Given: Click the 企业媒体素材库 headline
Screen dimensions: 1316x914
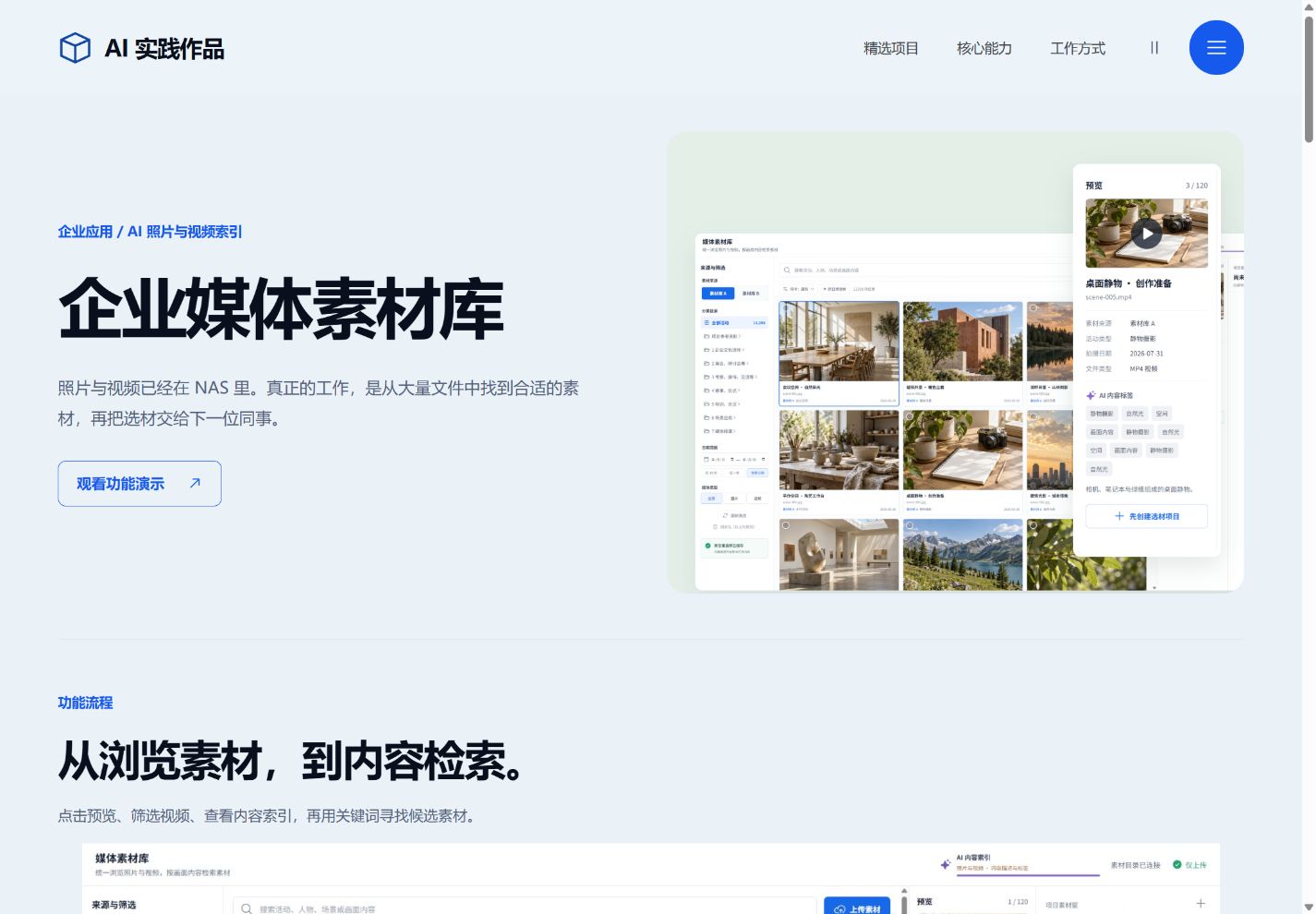Looking at the screenshot, I should (281, 308).
